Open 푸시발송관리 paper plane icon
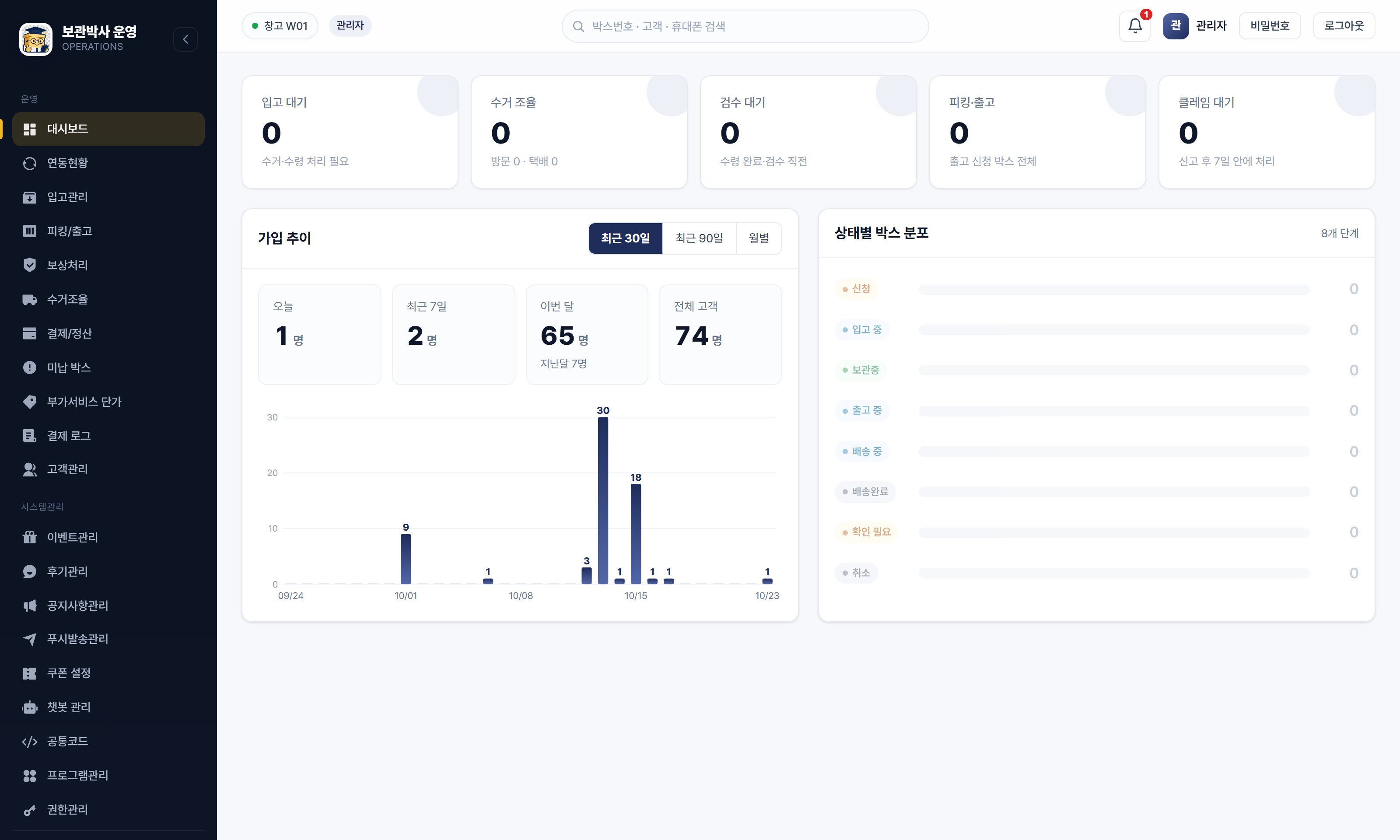Viewport: 1400px width, 840px height. tap(29, 639)
